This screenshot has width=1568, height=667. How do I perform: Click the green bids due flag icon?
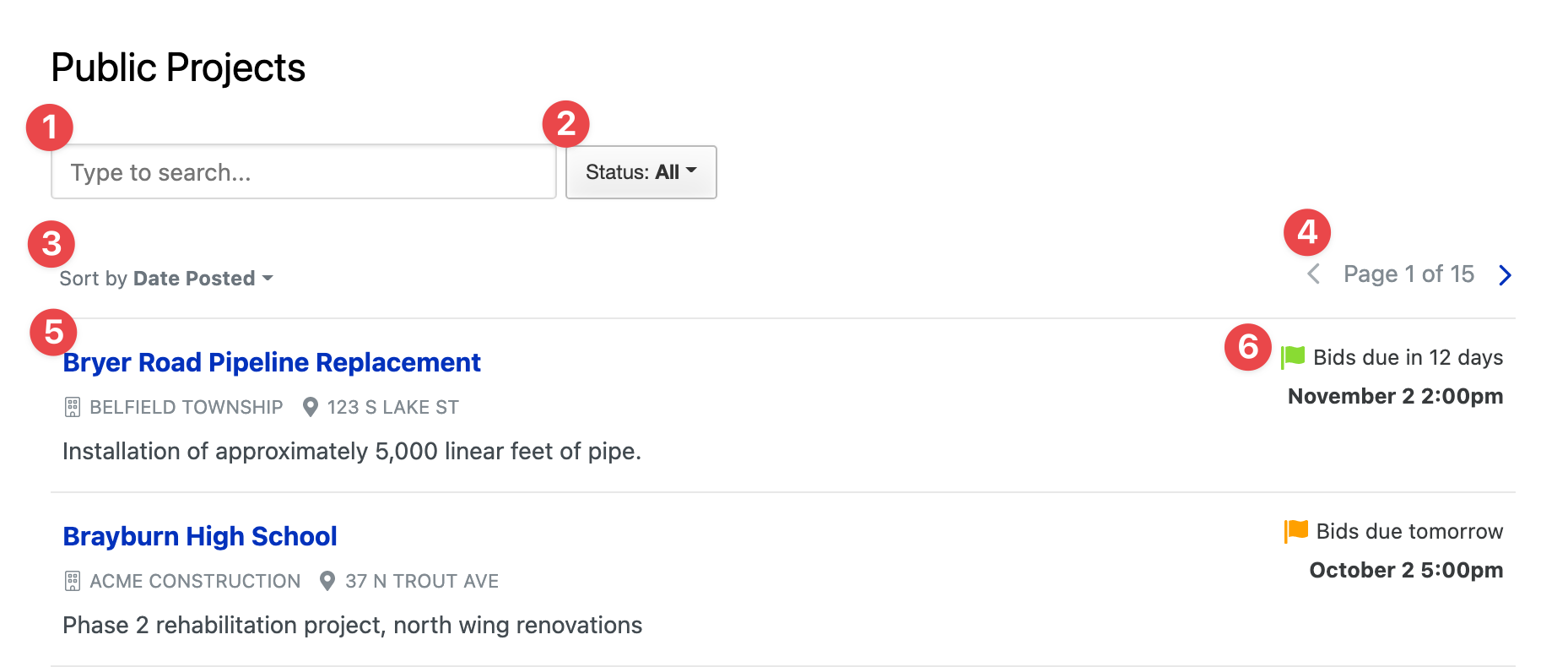pos(1293,357)
